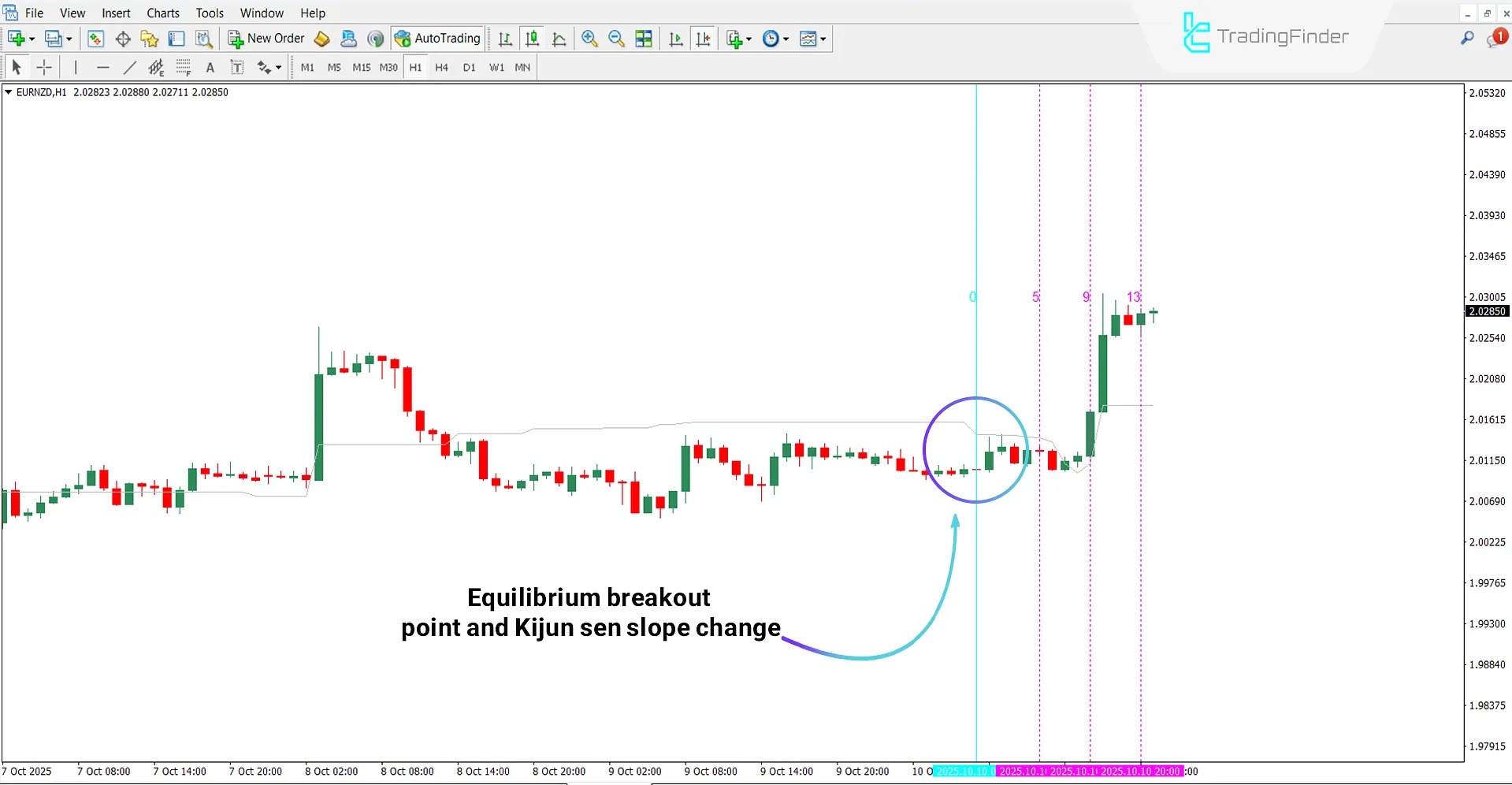Image resolution: width=1512 pixels, height=785 pixels.
Task: Toggle chart shift from right edge
Action: click(x=704, y=39)
